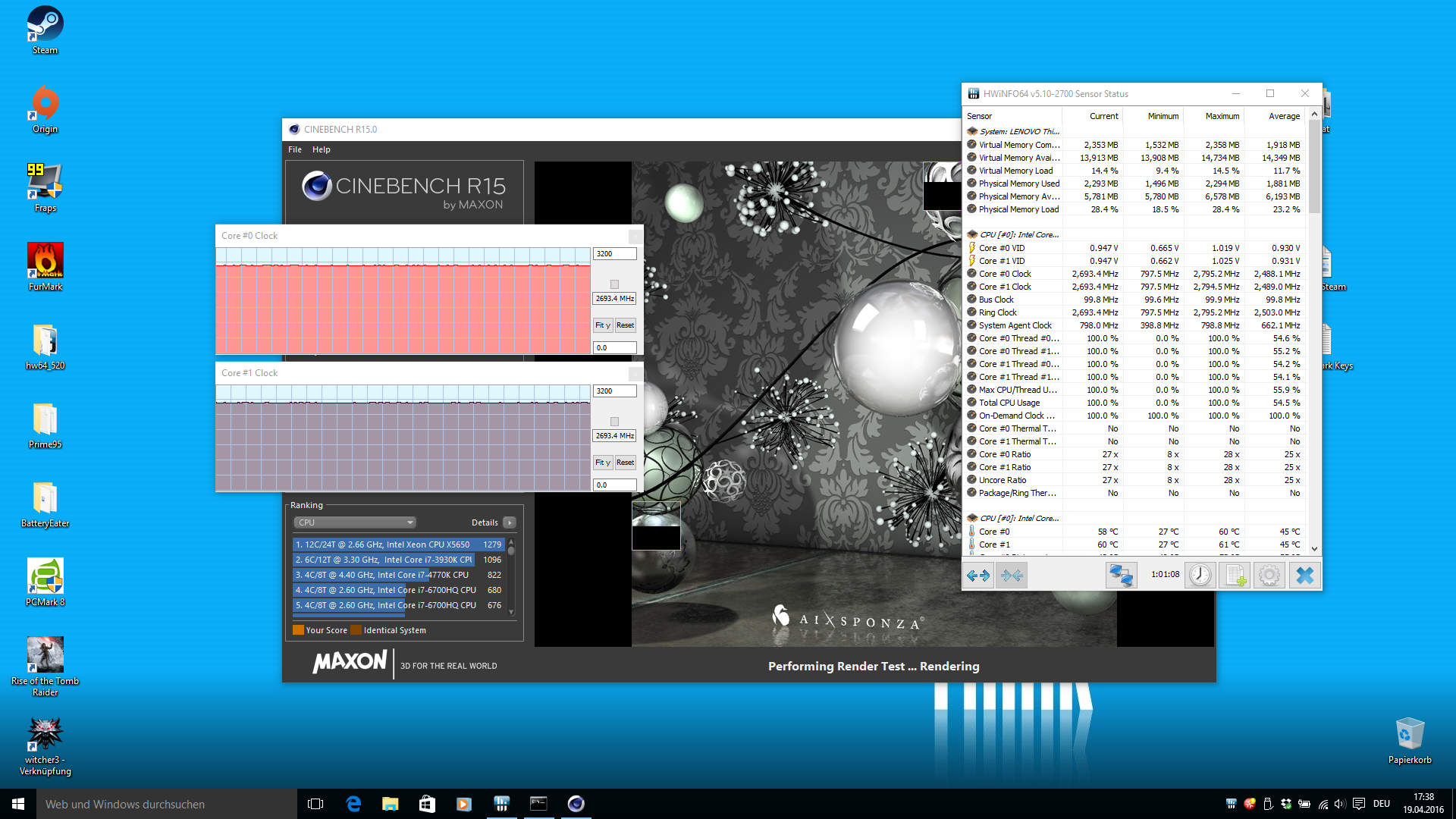Reset HWiNFO elapsed time clock button

tap(1200, 576)
